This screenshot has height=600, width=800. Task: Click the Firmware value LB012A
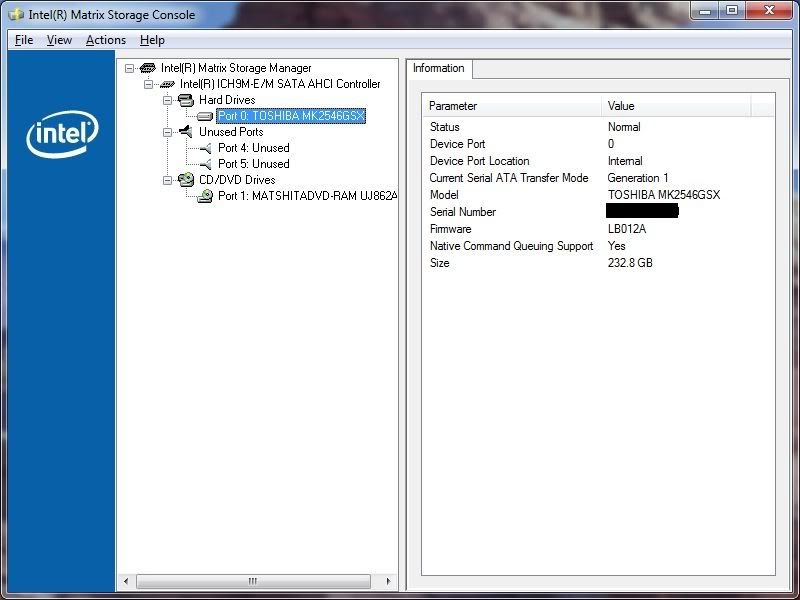coord(627,229)
